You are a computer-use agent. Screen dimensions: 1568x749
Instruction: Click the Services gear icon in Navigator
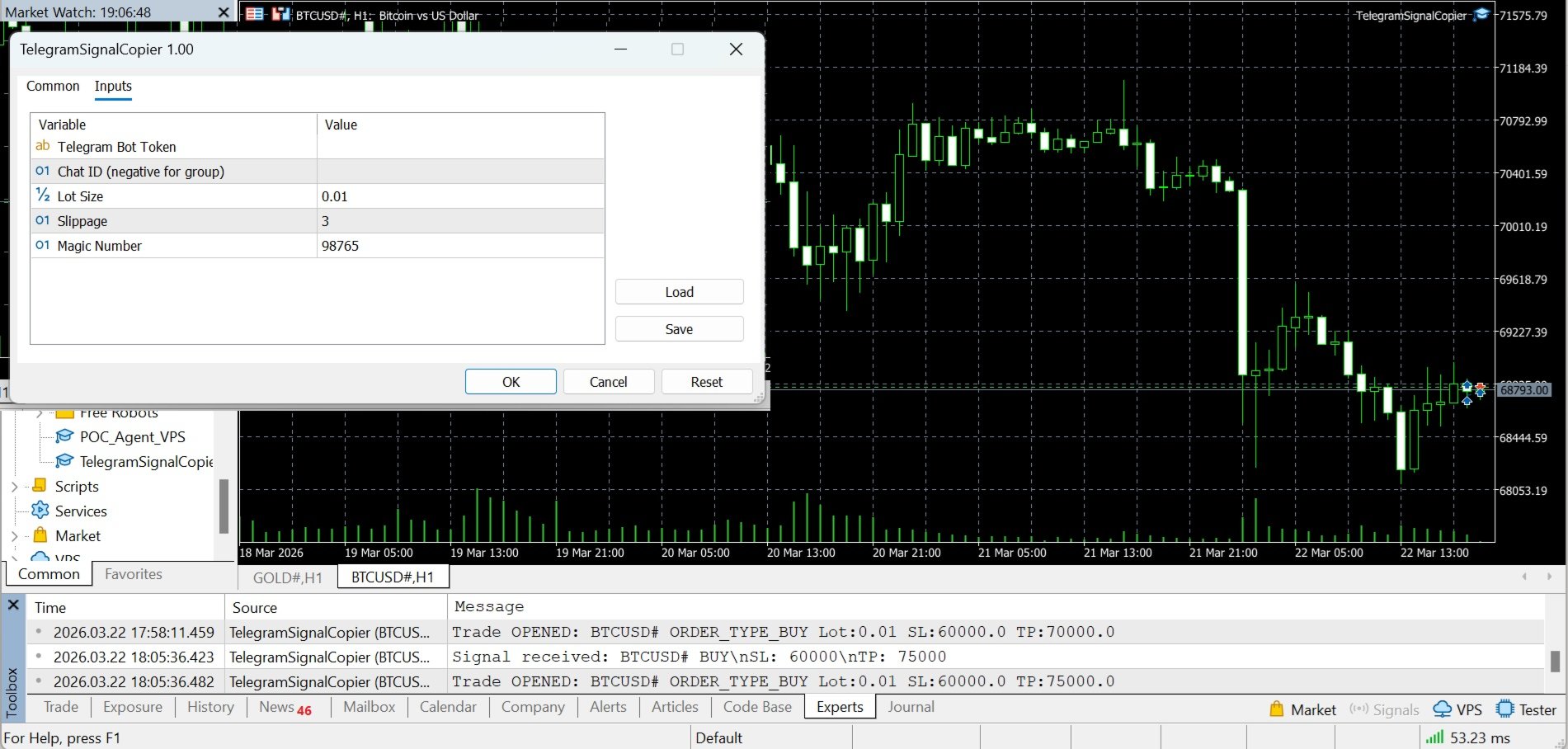[40, 511]
